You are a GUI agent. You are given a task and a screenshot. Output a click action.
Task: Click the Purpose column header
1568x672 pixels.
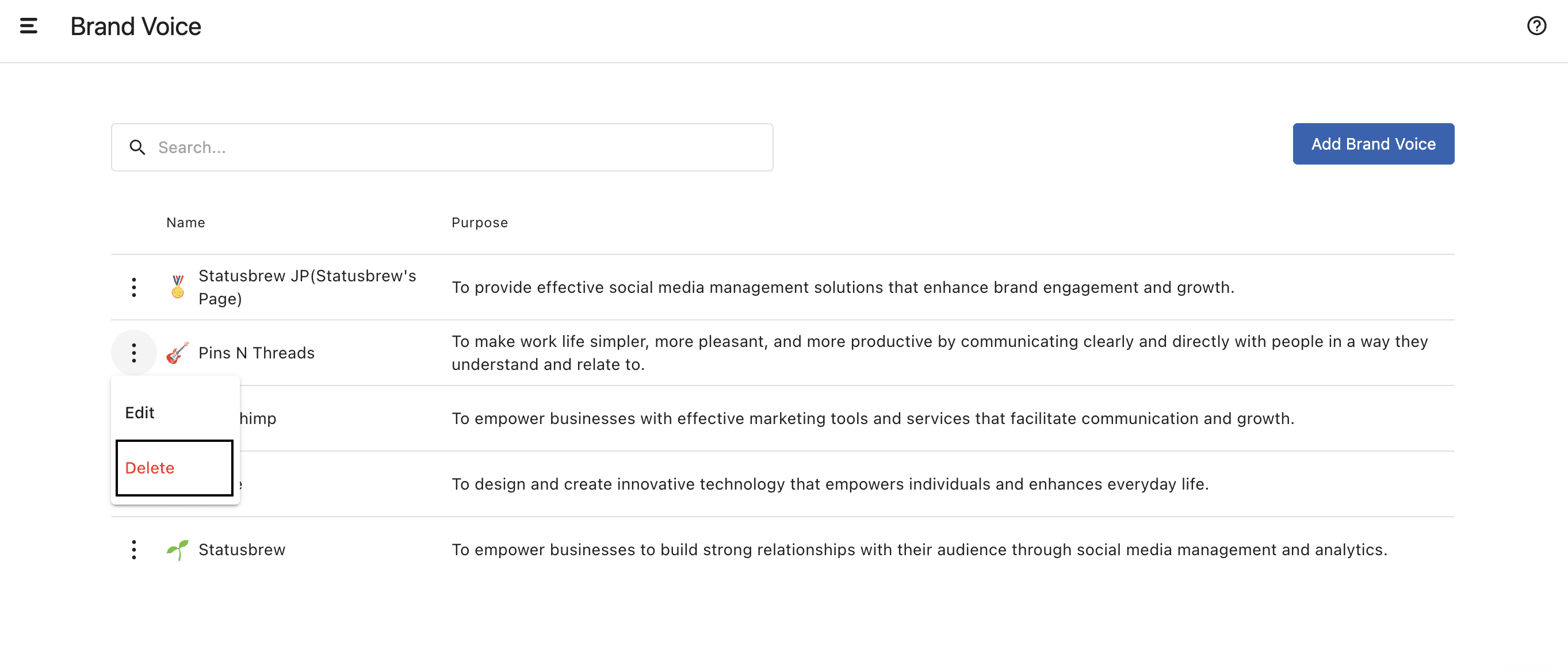click(x=479, y=223)
